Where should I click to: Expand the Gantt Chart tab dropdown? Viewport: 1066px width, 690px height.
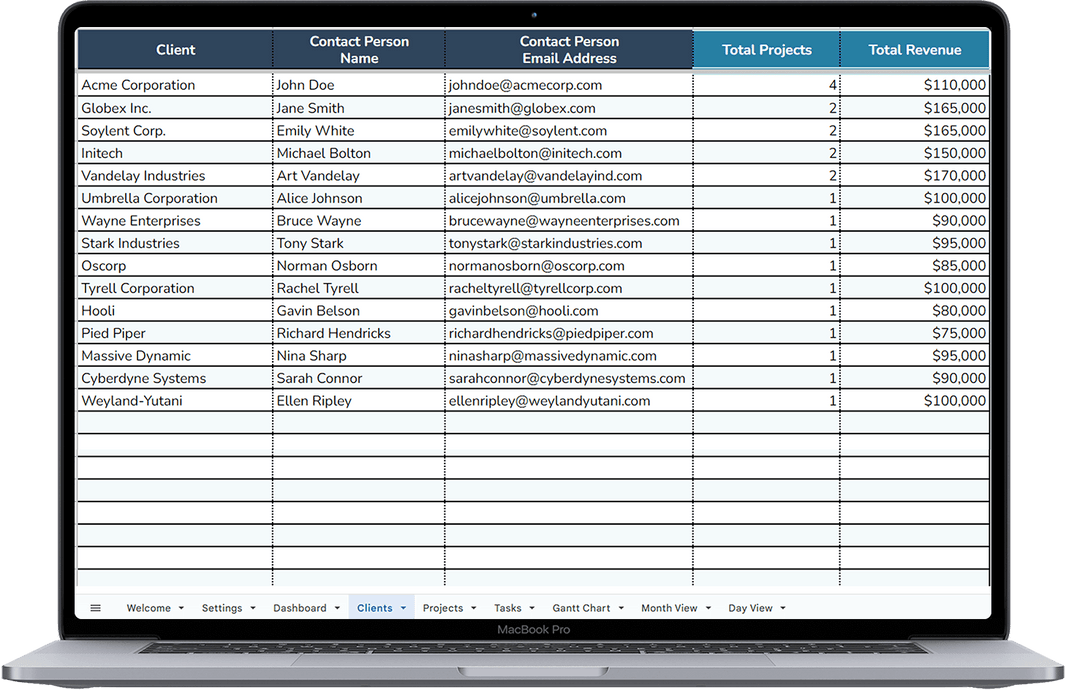pos(620,607)
